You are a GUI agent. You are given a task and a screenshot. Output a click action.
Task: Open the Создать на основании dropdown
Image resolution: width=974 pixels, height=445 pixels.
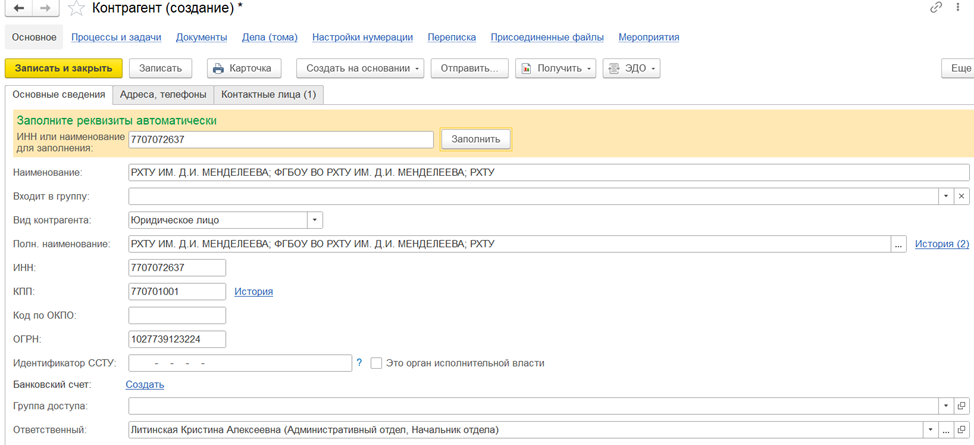[360, 69]
